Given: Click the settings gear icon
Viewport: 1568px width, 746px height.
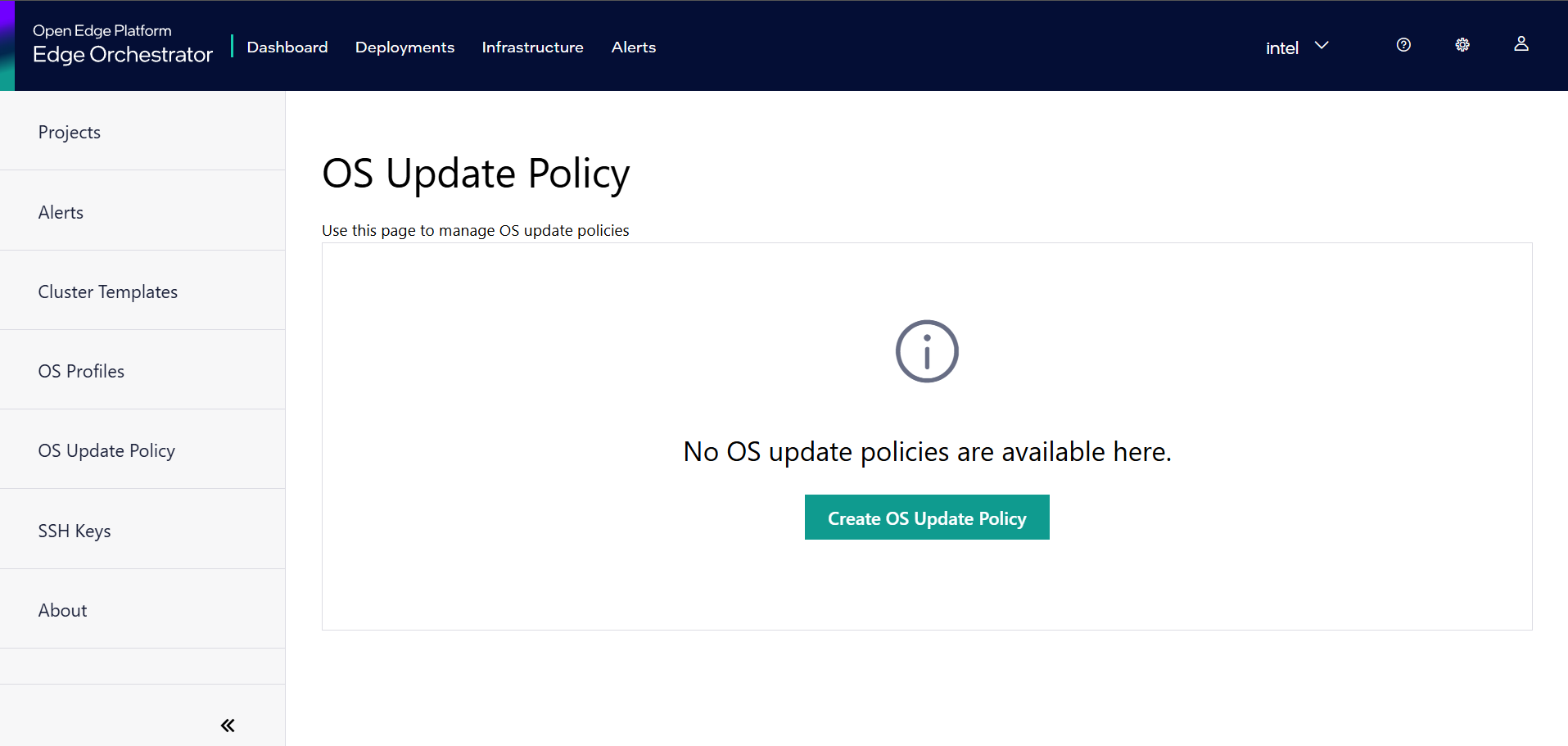Looking at the screenshot, I should [1462, 45].
